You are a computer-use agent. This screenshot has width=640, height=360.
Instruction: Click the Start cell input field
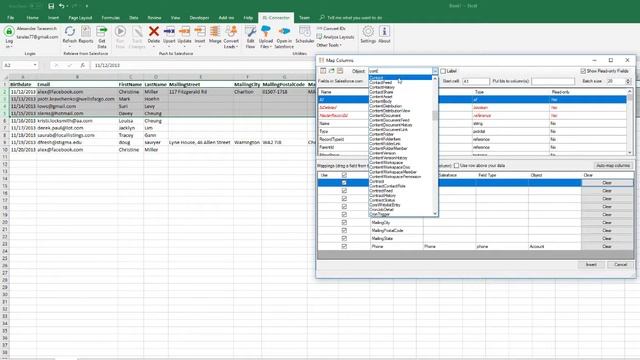point(476,81)
